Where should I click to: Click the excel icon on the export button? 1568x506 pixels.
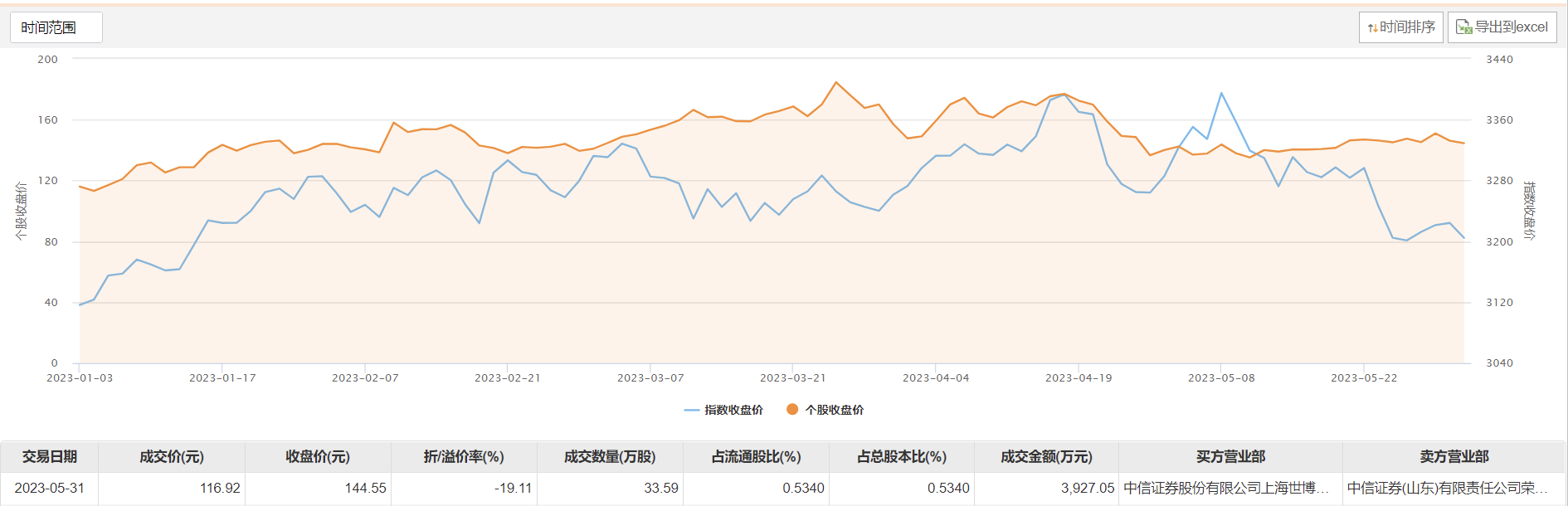pyautogui.click(x=1464, y=27)
